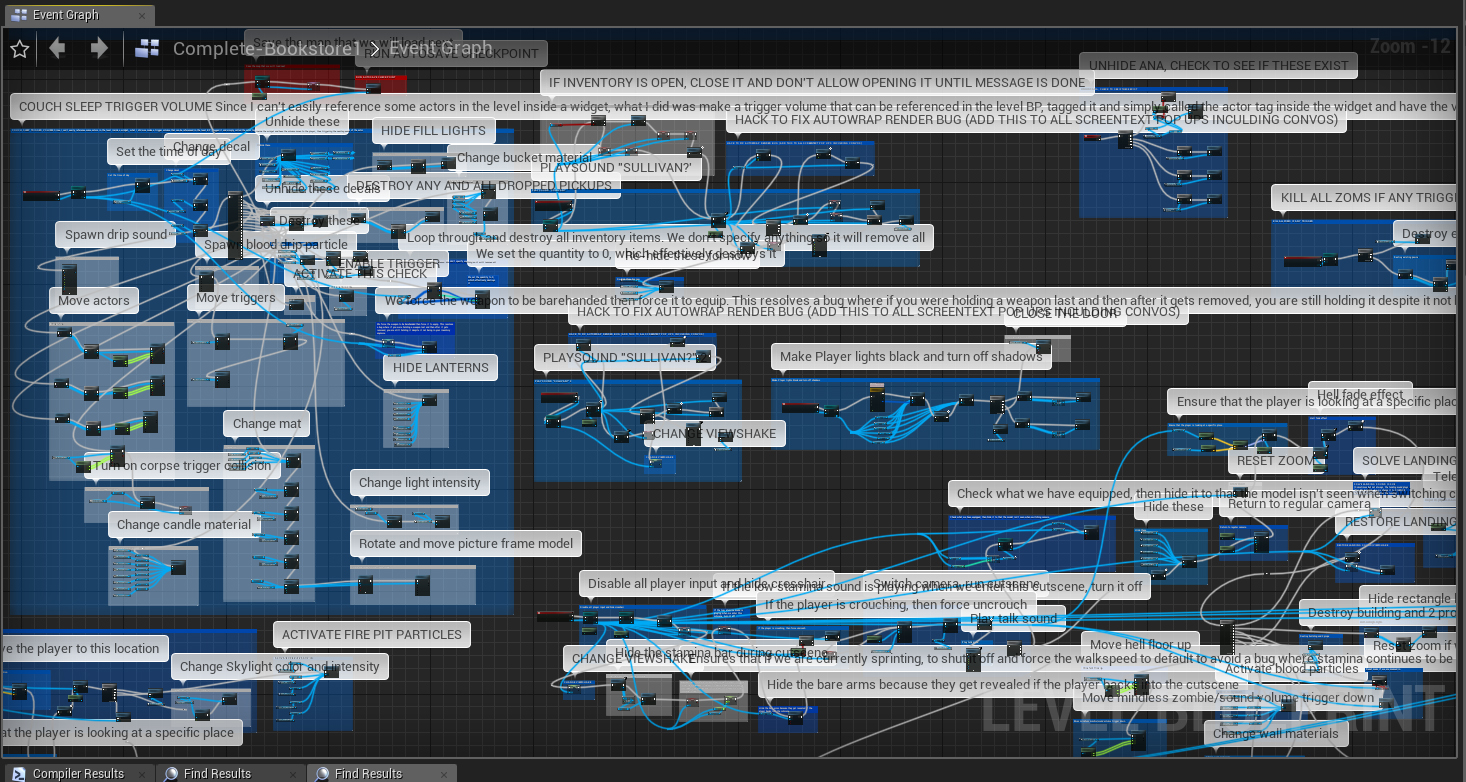The width and height of the screenshot is (1466, 782).
Task: Select the HIDE LANTERNS comment bubble
Action: point(440,368)
